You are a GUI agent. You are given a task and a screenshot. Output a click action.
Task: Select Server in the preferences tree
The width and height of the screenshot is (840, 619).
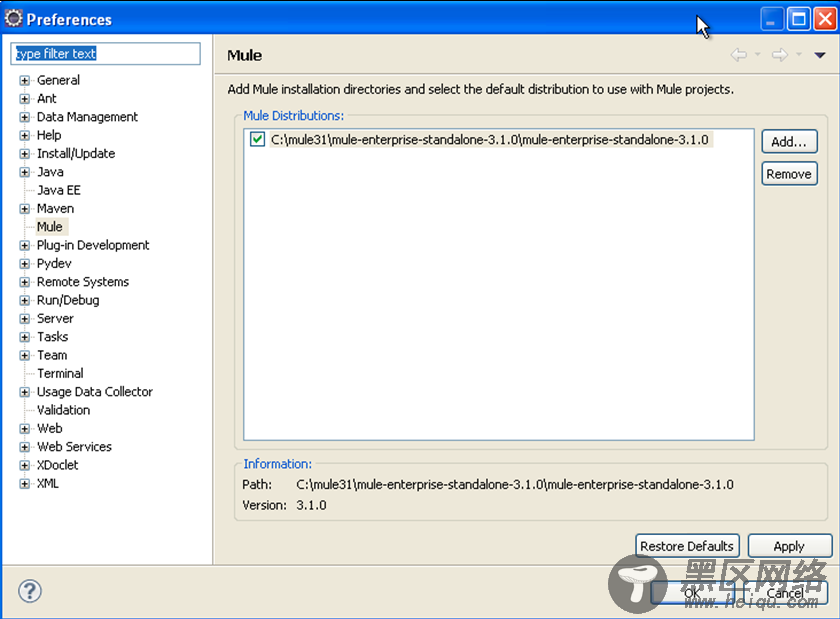(55, 318)
